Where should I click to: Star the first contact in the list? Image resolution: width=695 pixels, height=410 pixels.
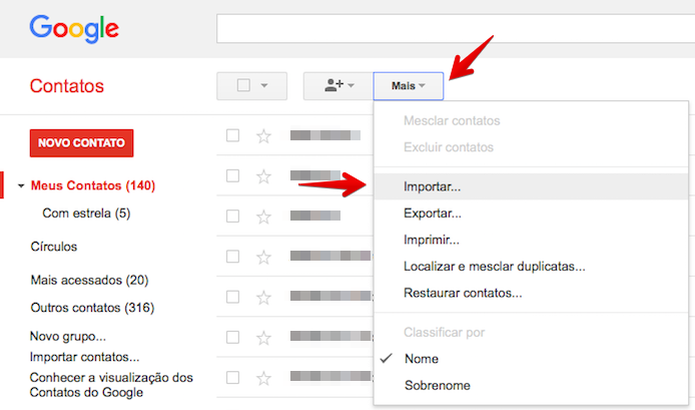264,136
